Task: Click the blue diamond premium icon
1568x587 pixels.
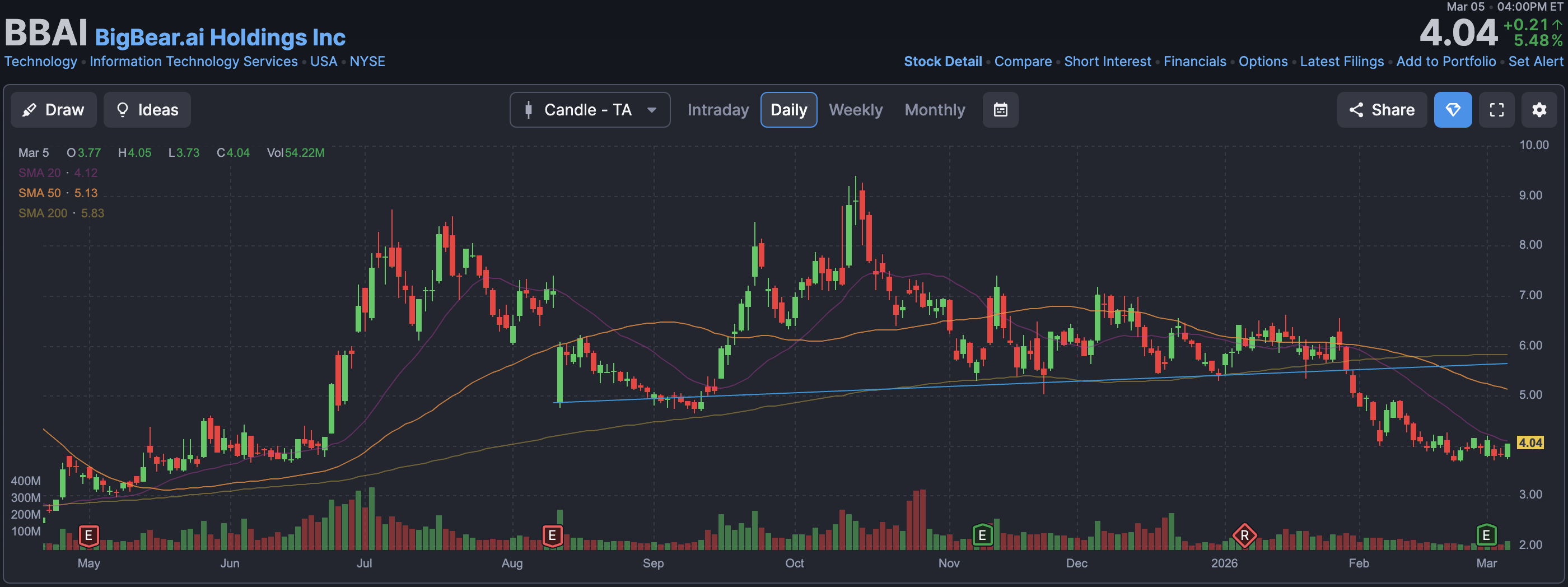Action: coord(1452,110)
